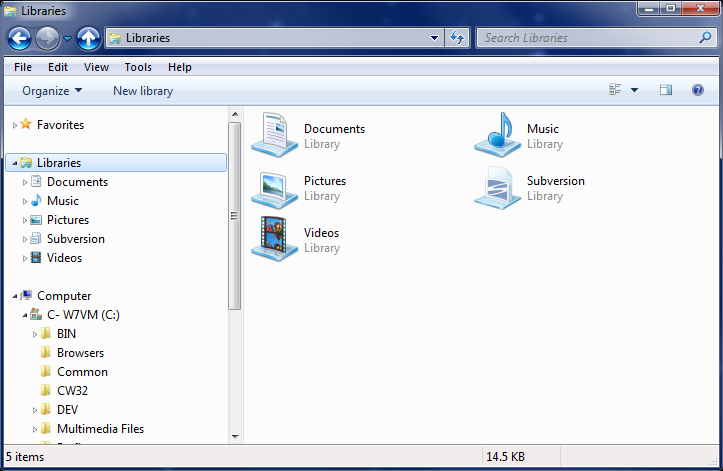Open the Tools menu
The height and width of the screenshot is (471, 723).
138,67
